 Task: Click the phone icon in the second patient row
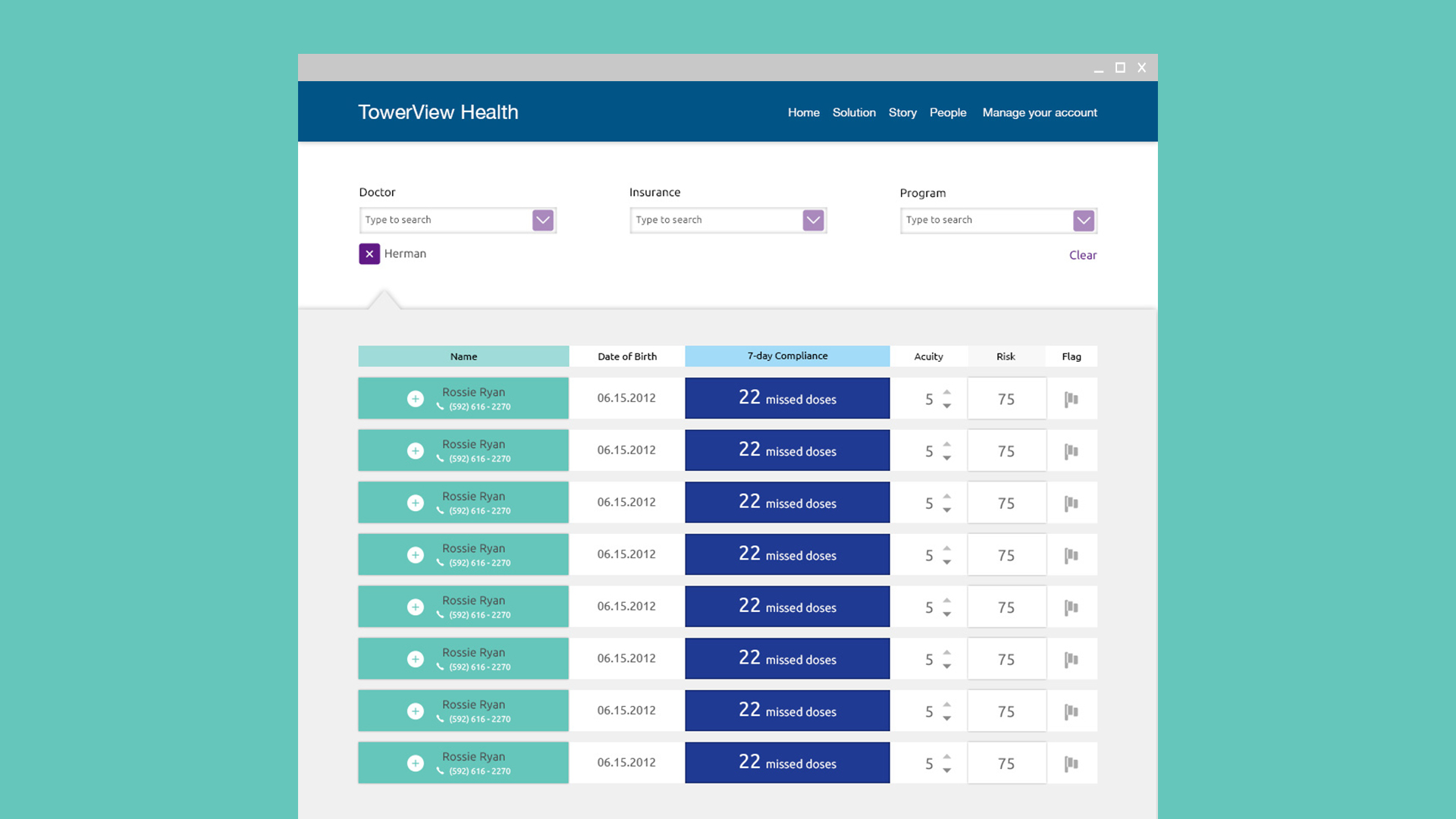tap(440, 459)
